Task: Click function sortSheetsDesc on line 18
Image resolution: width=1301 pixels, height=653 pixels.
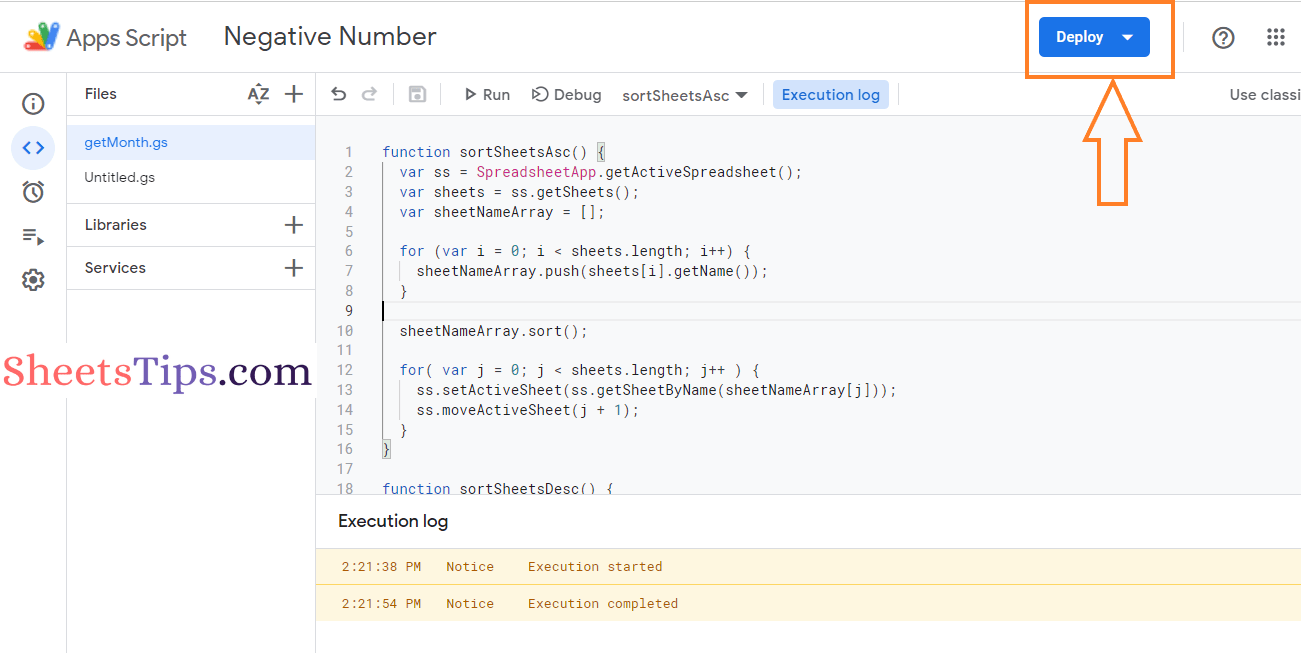Action: tap(498, 488)
